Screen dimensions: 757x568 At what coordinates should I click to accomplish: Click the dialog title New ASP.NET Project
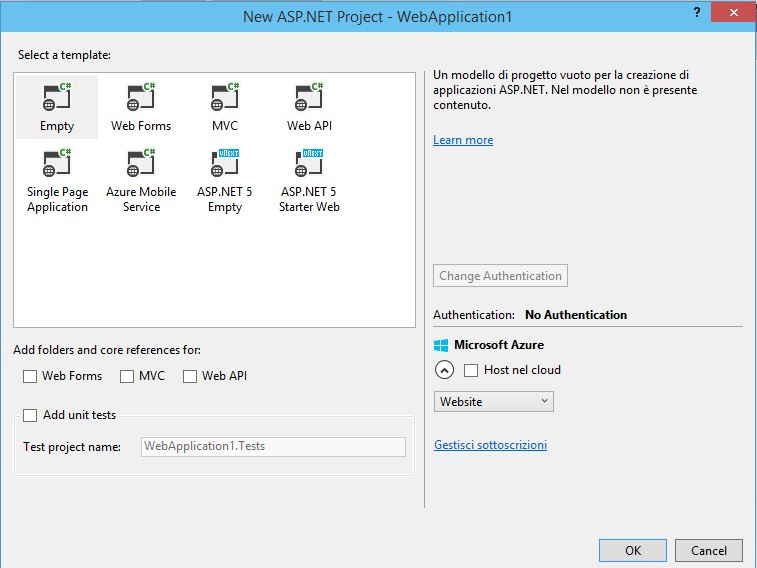pos(378,17)
